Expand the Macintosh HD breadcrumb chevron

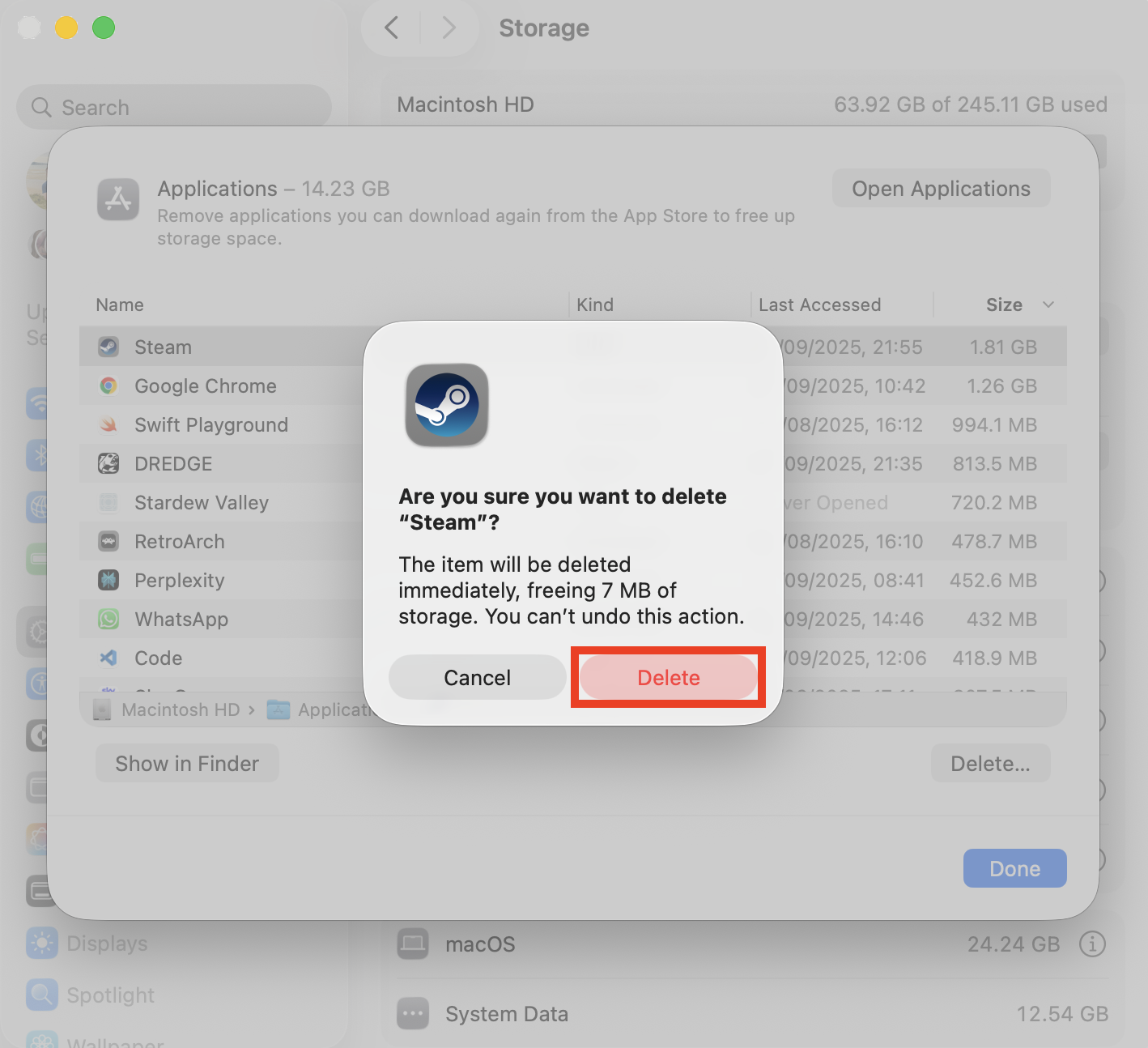(251, 709)
